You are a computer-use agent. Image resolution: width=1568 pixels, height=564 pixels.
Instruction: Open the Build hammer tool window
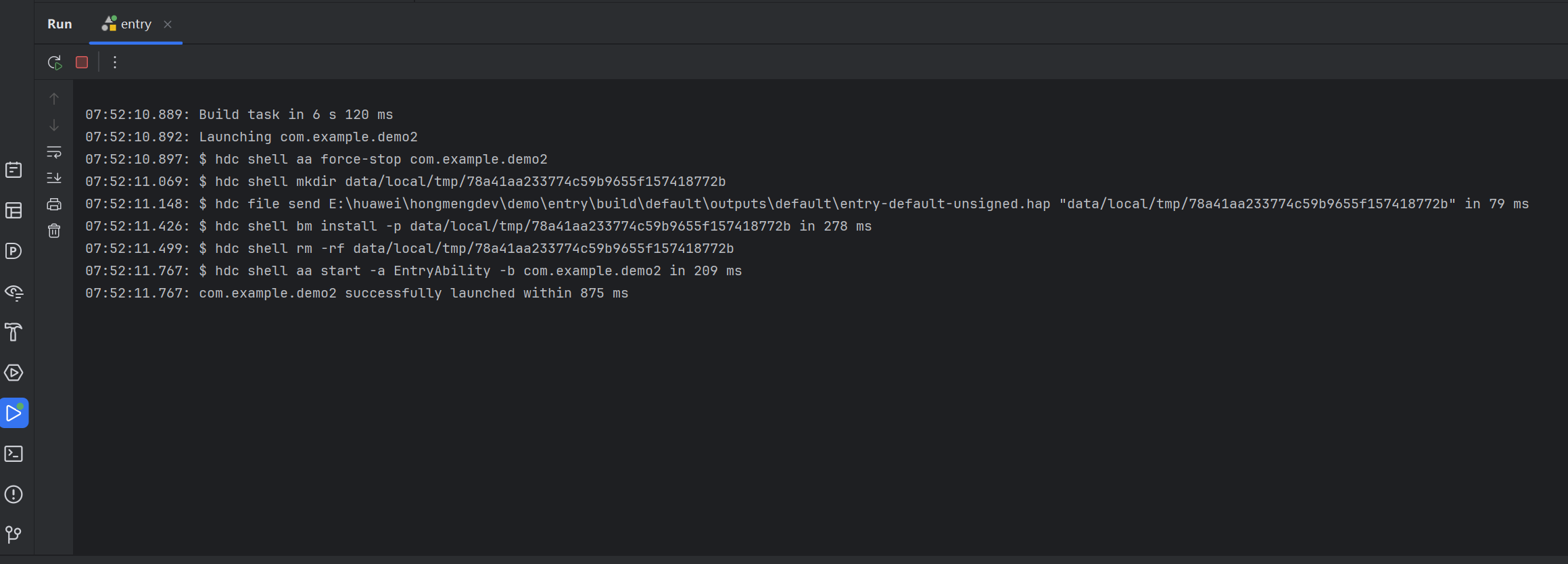pyautogui.click(x=14, y=332)
